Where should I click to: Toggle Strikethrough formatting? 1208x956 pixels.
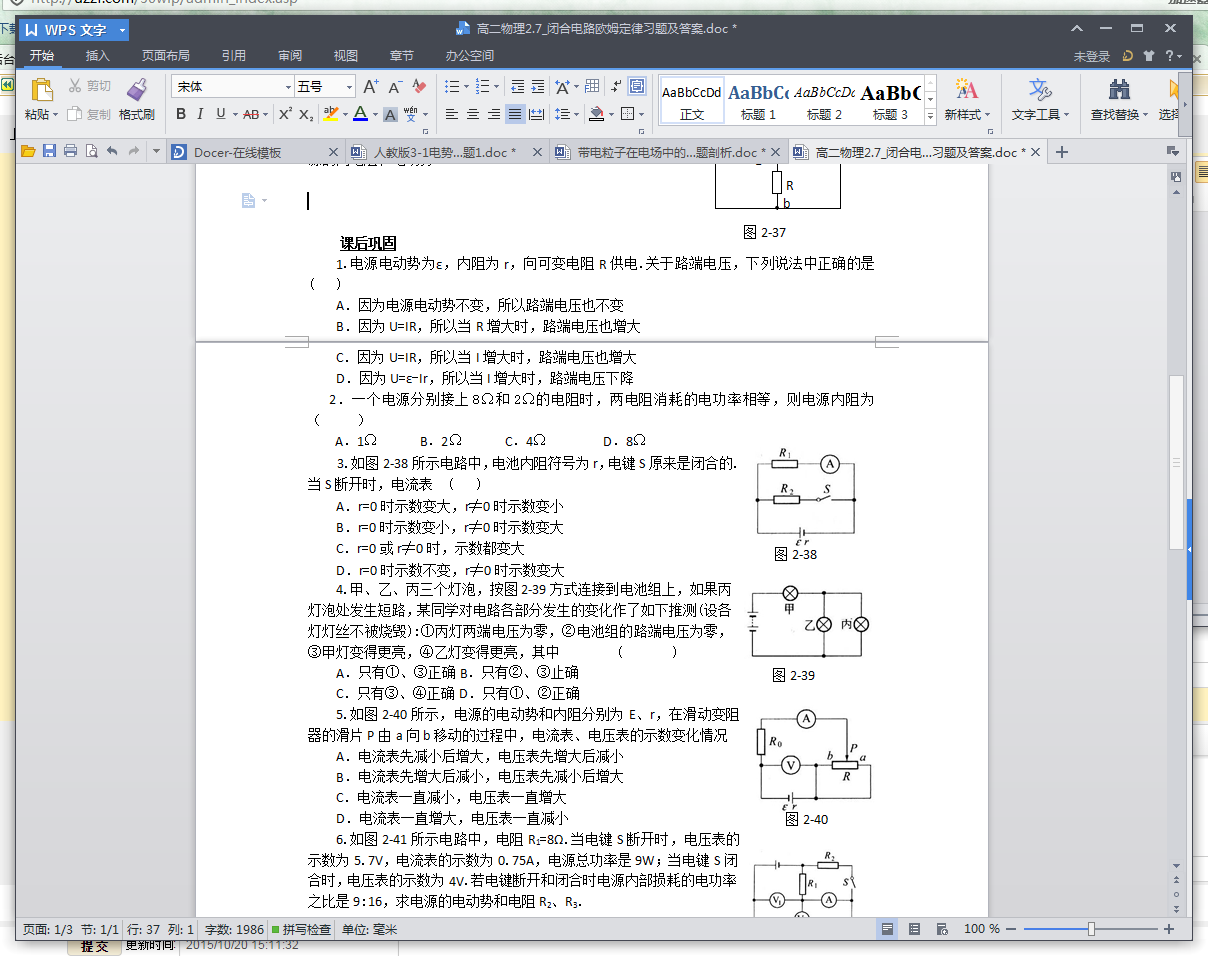pyautogui.click(x=251, y=114)
